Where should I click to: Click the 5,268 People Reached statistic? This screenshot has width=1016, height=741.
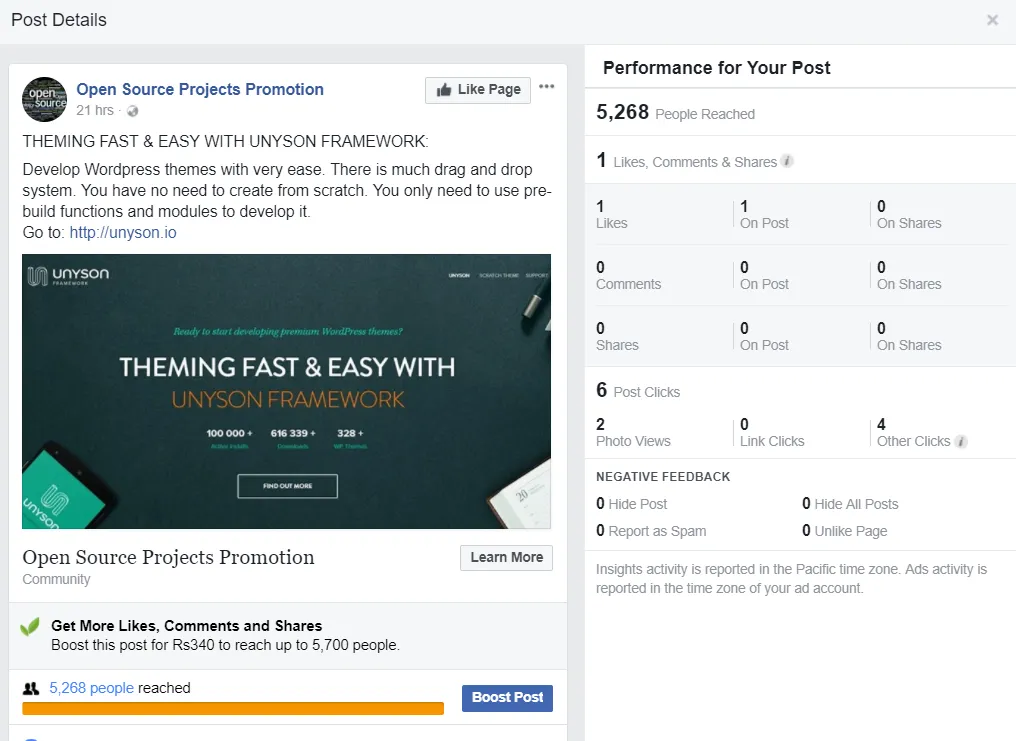[x=675, y=113]
